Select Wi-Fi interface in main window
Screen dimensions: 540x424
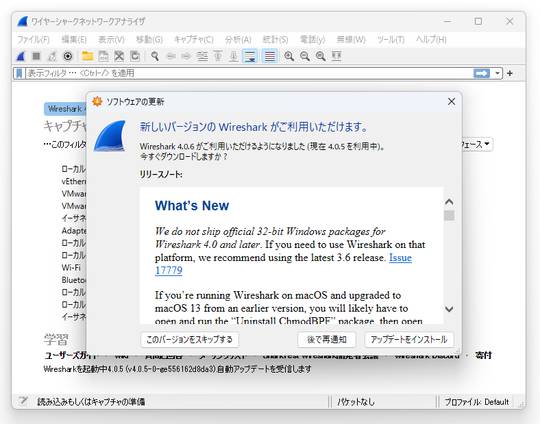[x=71, y=268]
